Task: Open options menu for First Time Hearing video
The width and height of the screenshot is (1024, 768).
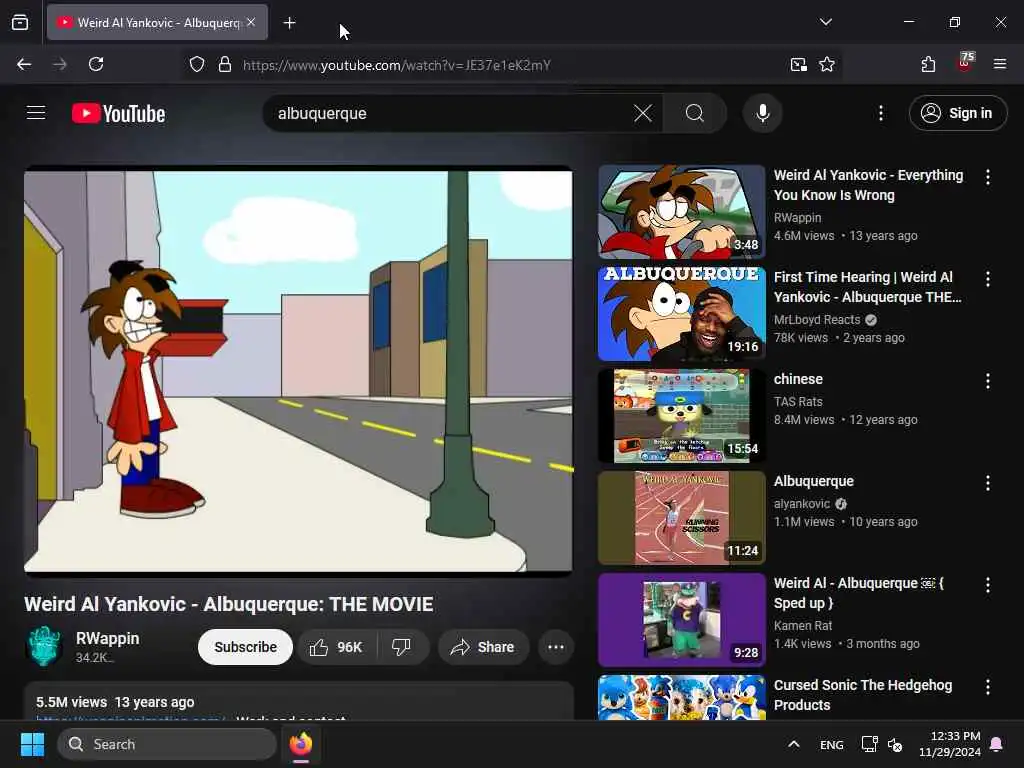Action: 987,279
